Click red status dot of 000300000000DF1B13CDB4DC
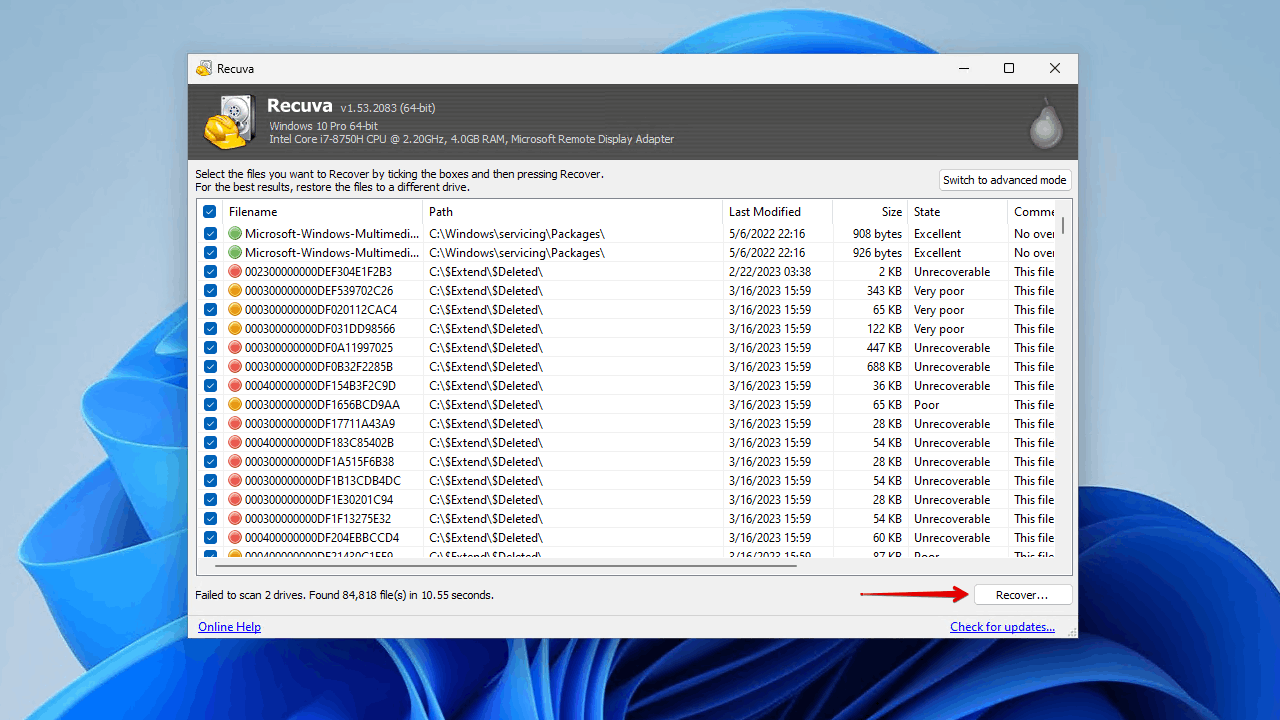1280x720 pixels. click(x=235, y=481)
